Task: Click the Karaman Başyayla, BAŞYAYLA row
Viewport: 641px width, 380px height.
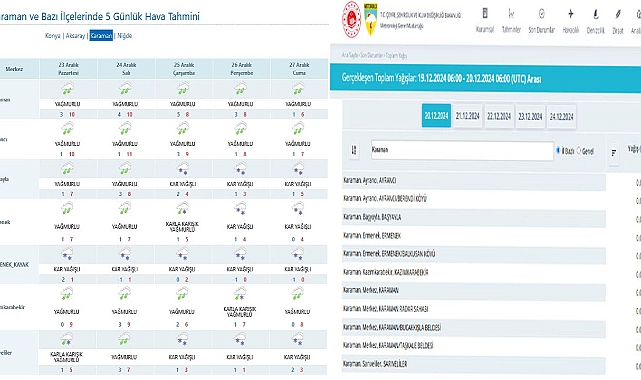Action: tap(473, 217)
